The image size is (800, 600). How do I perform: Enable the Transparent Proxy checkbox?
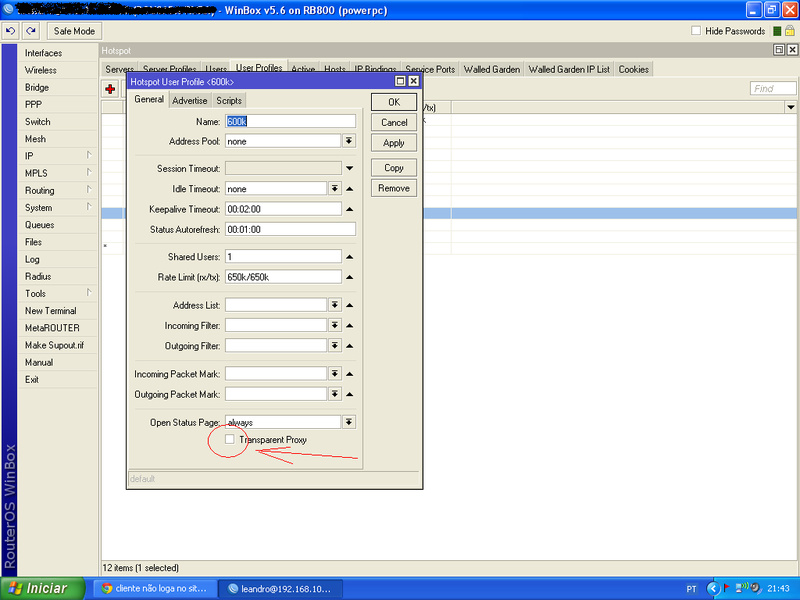pyautogui.click(x=230, y=439)
